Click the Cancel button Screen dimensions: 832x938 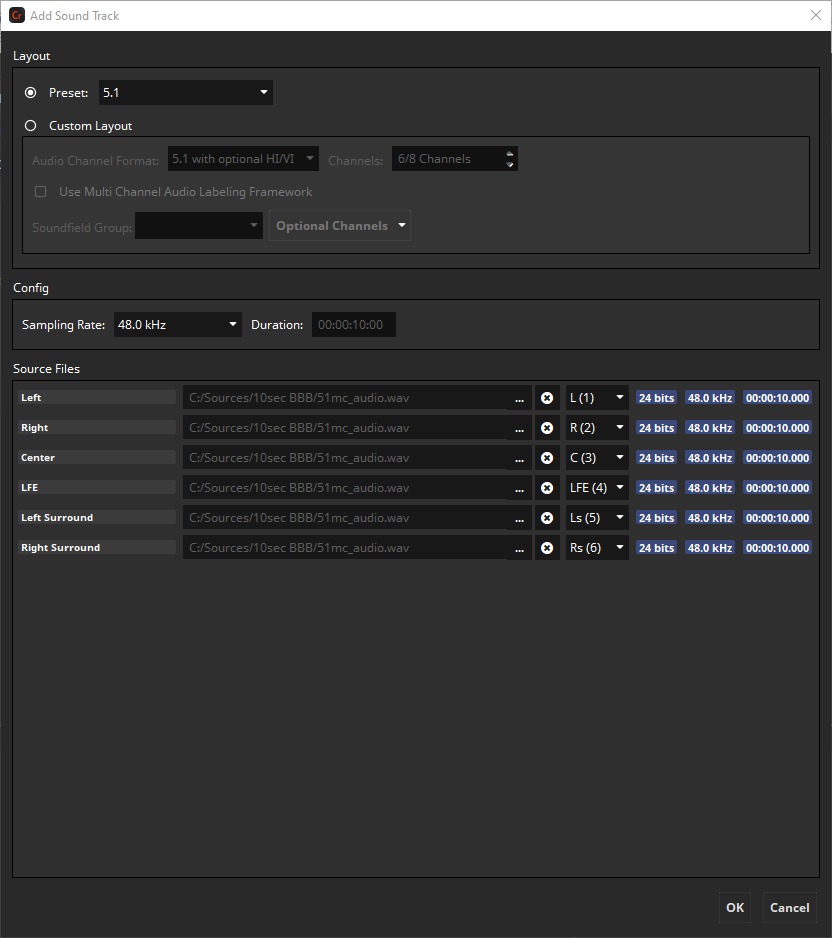(789, 908)
